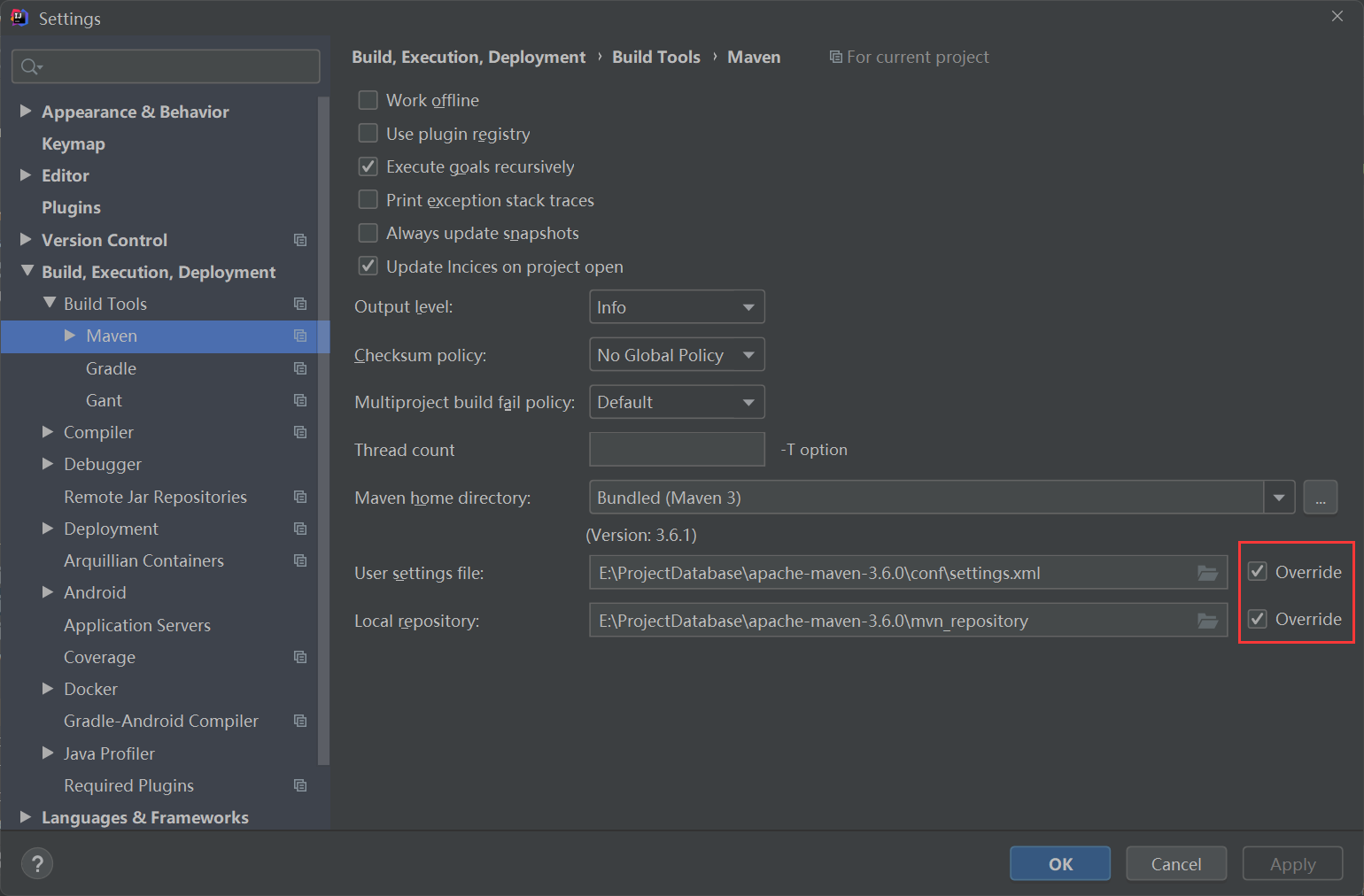
Task: Open Remote Jar Repositories page
Action: click(155, 497)
